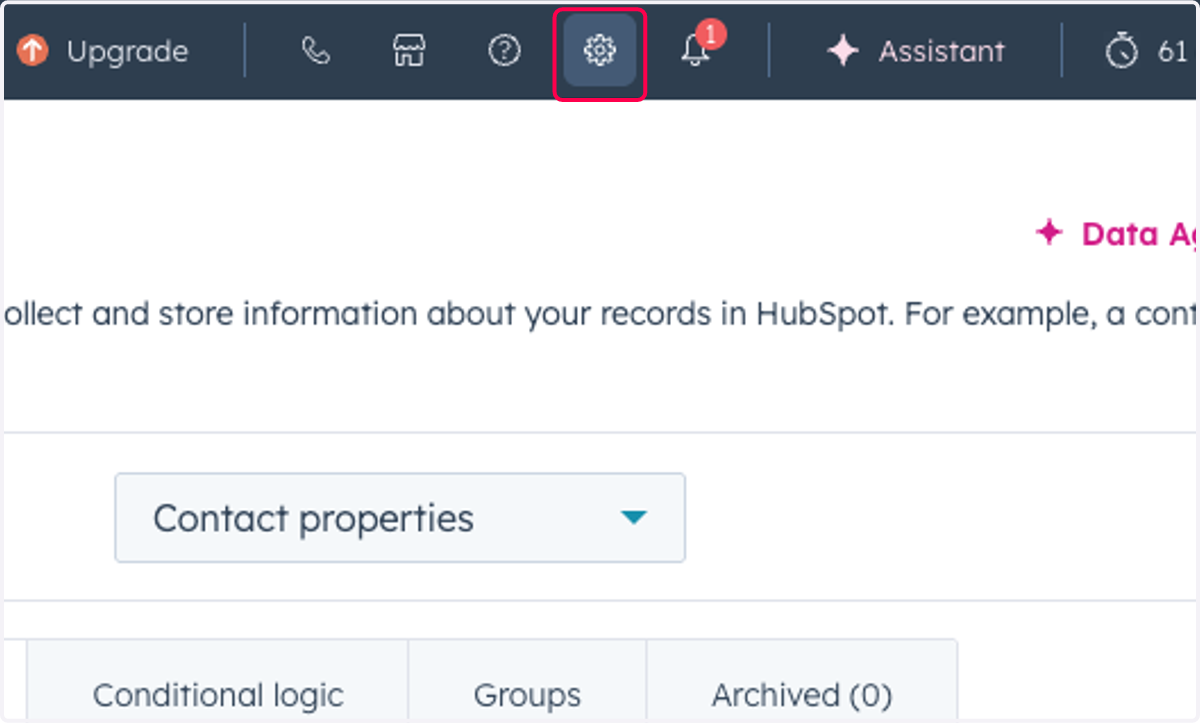The width and height of the screenshot is (1200, 723).
Task: Click the teal caret in Contact properties
Action: tap(634, 518)
